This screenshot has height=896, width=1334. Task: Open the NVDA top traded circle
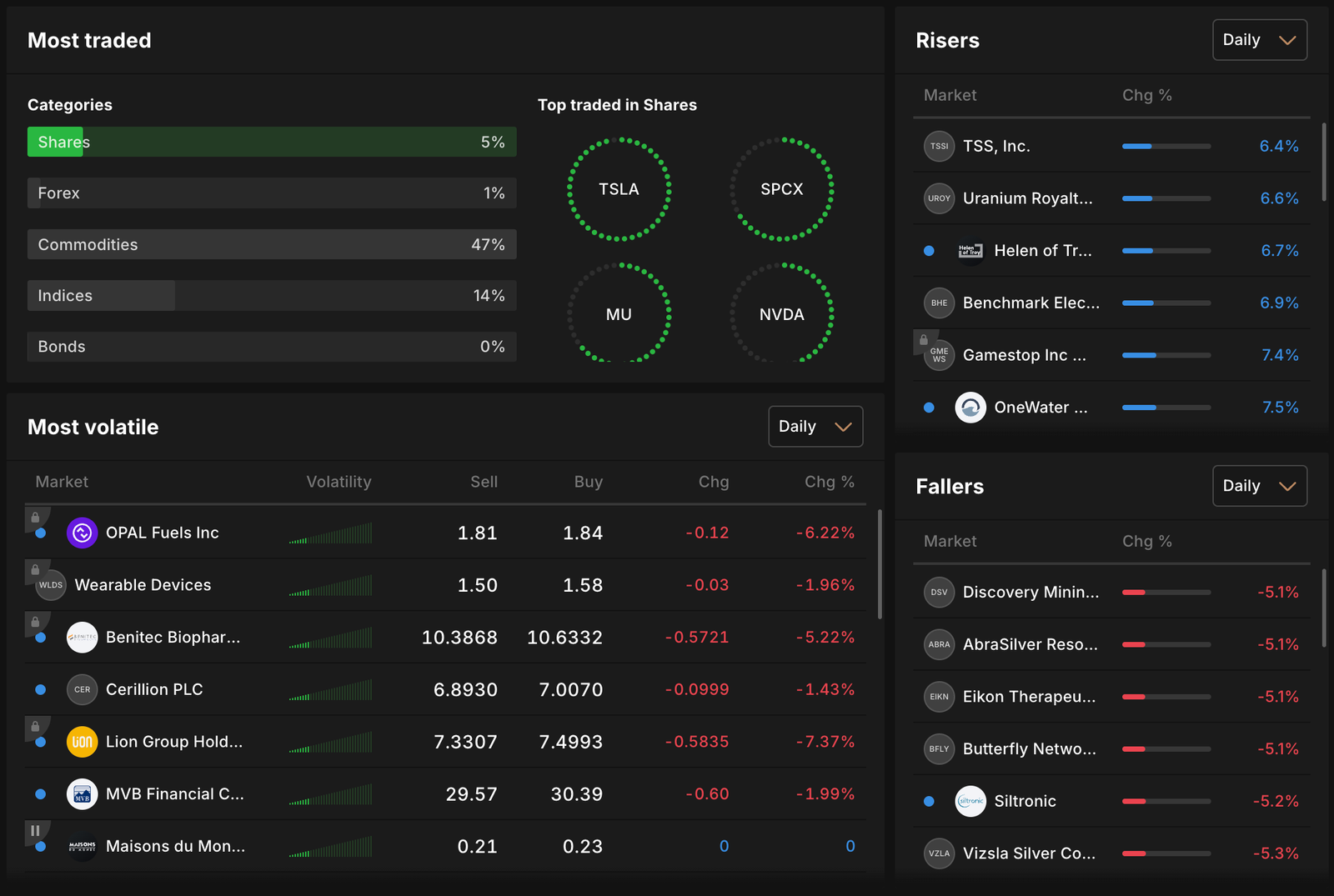click(x=782, y=313)
